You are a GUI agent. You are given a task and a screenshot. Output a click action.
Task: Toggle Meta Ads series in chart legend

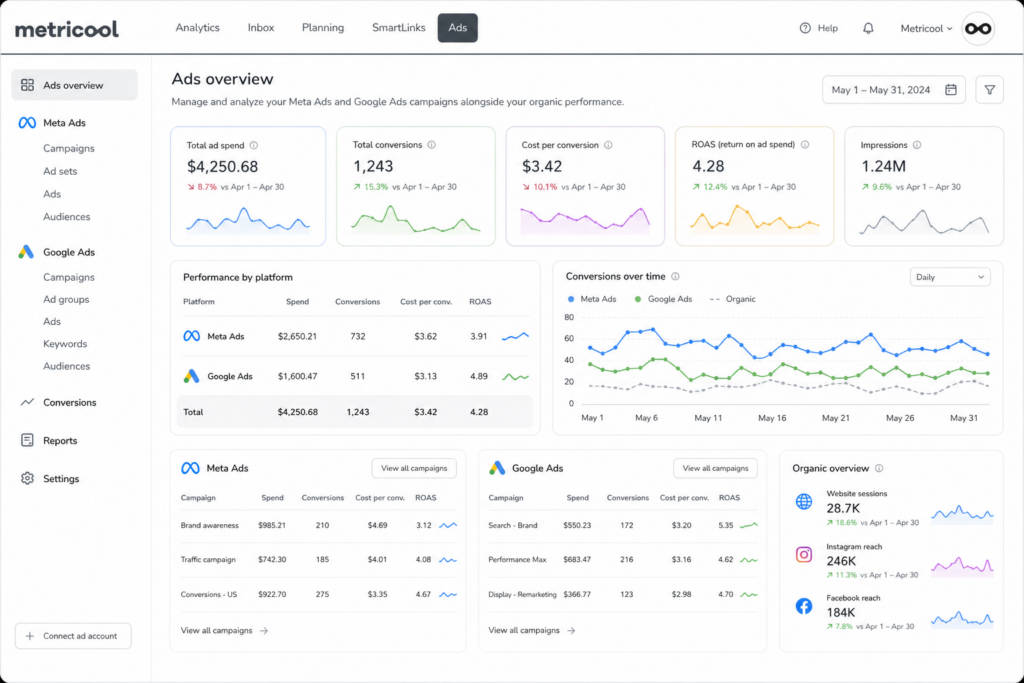[592, 299]
